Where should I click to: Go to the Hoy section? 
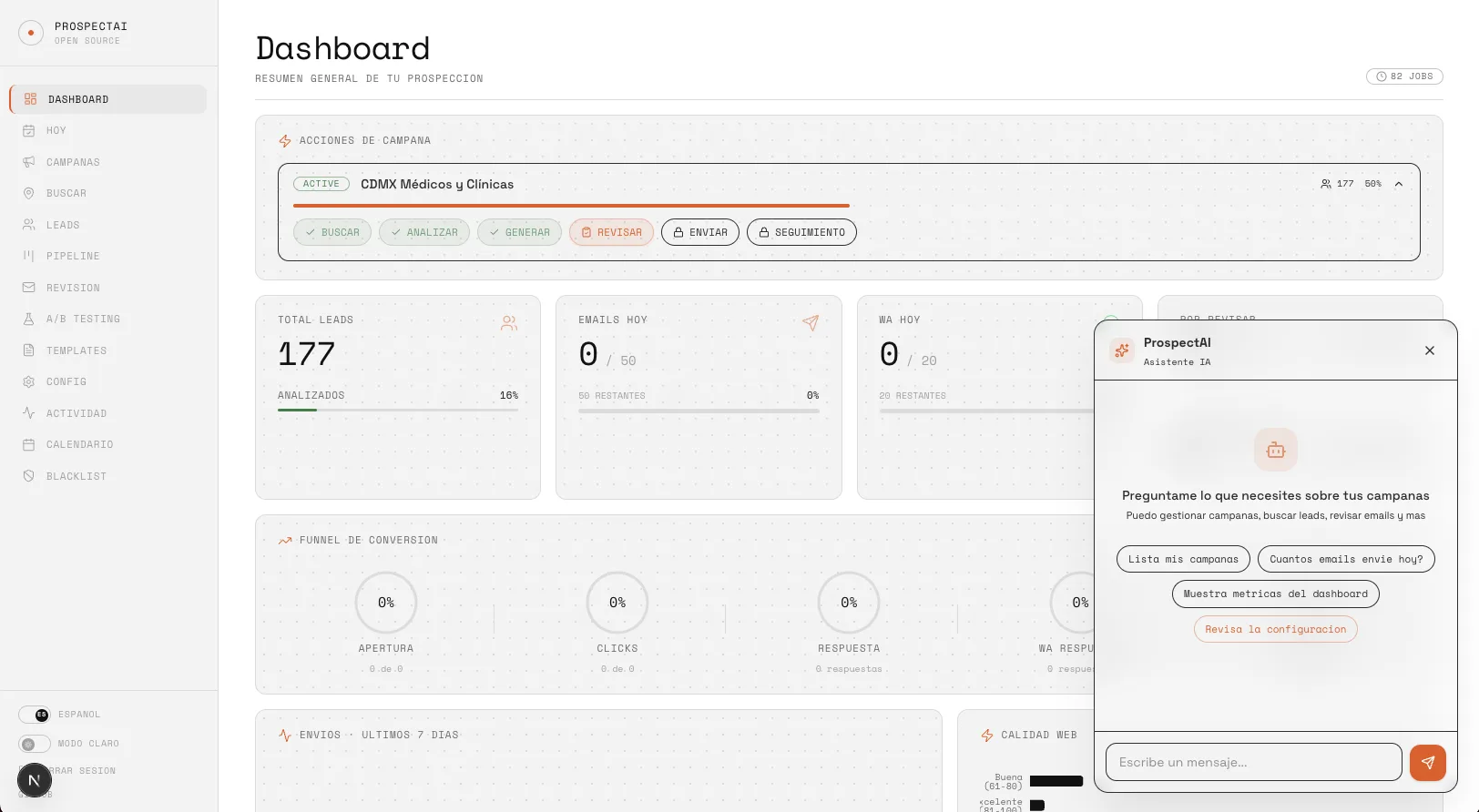(x=108, y=130)
